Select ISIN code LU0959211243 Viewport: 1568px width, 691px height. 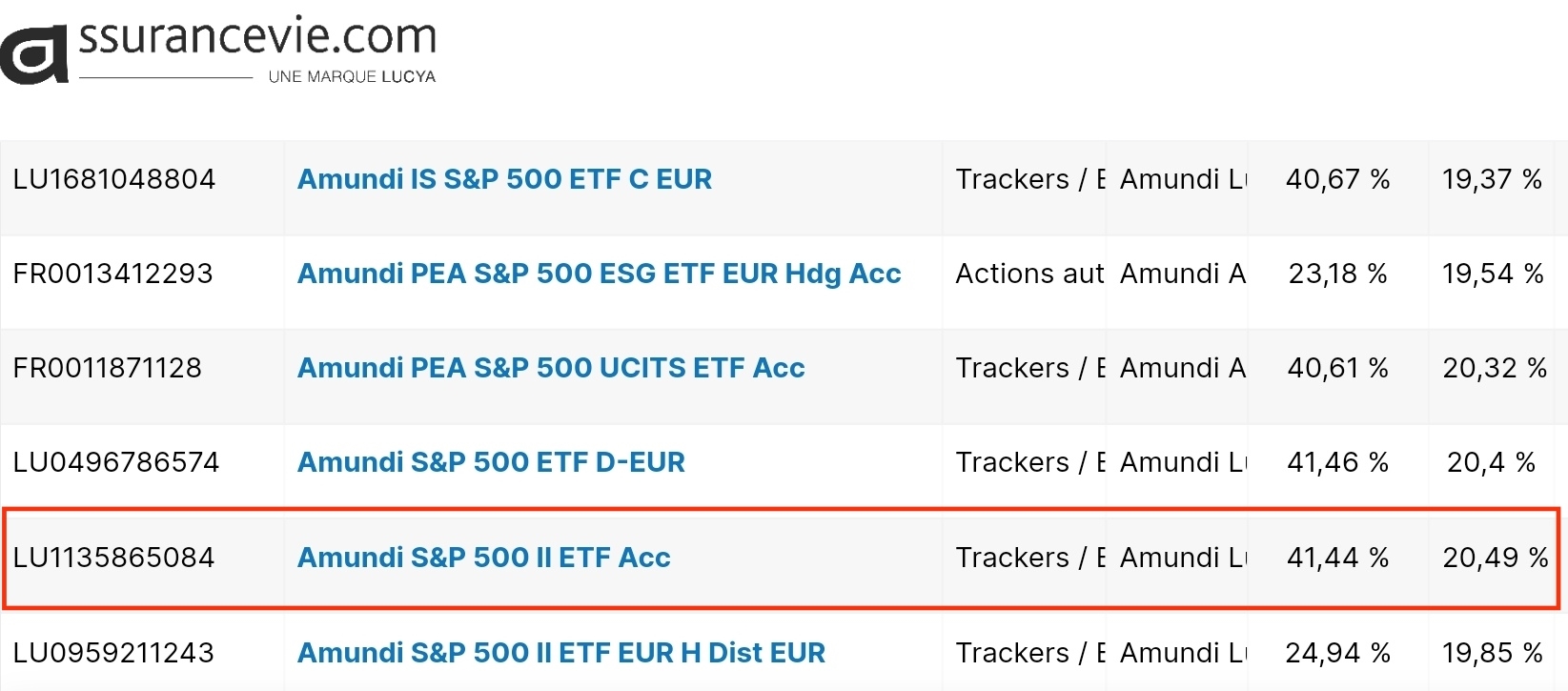point(113,653)
